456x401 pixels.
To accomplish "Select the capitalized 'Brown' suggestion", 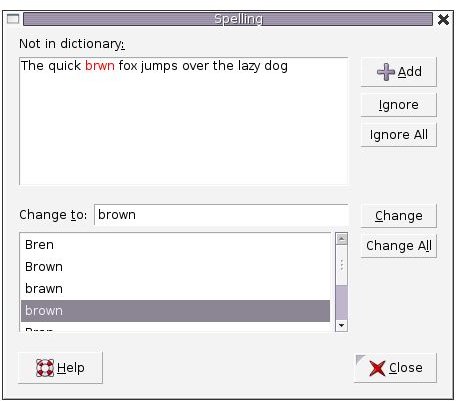I will pyautogui.click(x=175, y=267).
